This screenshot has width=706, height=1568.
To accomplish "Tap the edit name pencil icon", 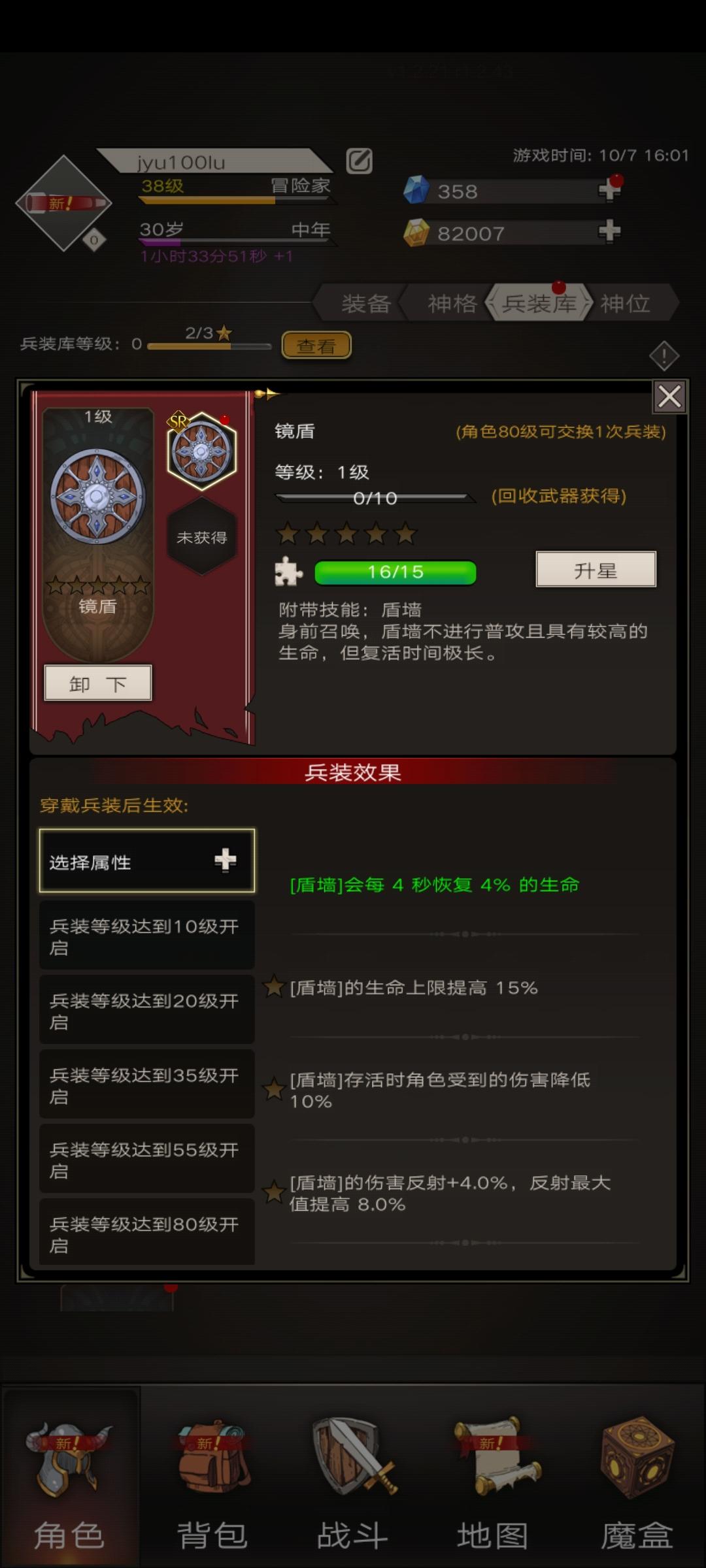I will click(359, 161).
